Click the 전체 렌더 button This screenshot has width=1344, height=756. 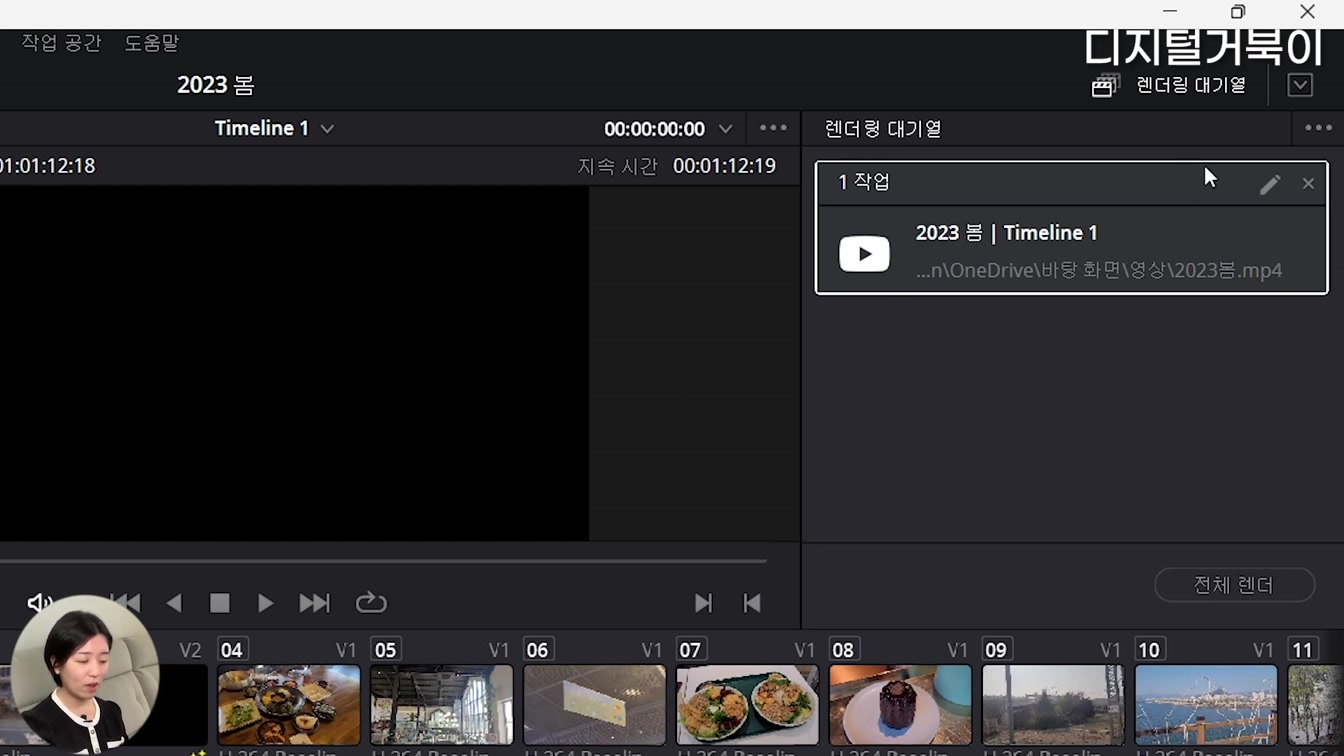pos(1234,585)
